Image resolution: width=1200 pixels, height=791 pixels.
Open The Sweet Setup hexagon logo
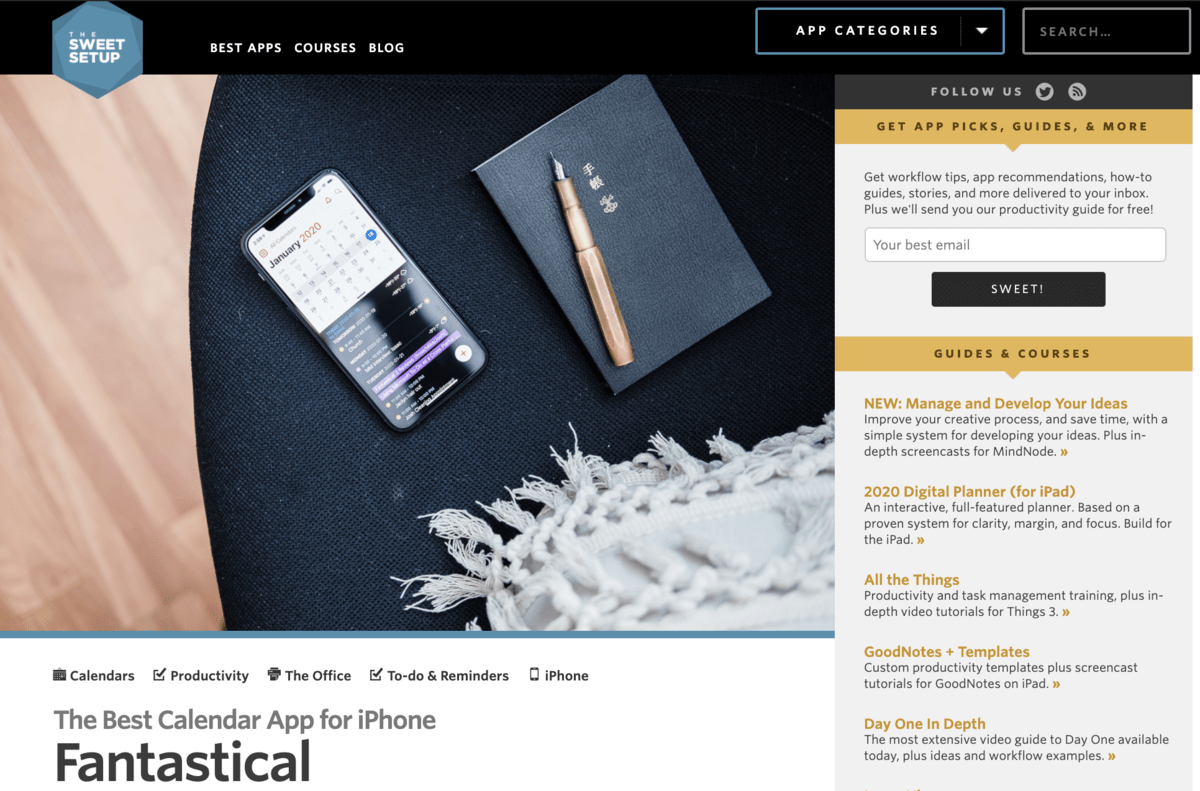point(97,48)
